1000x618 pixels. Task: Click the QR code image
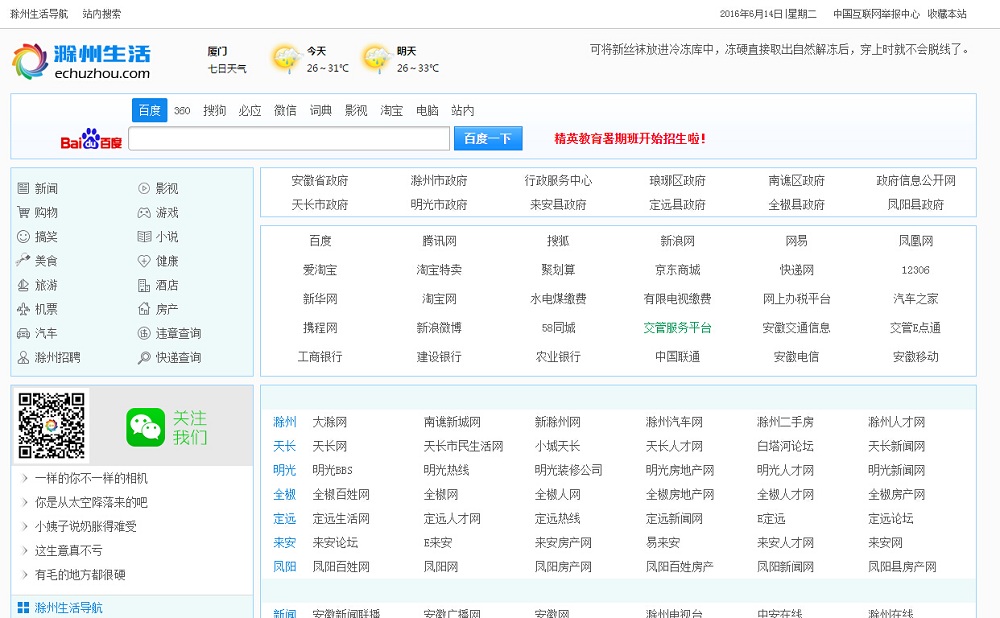click(51, 425)
